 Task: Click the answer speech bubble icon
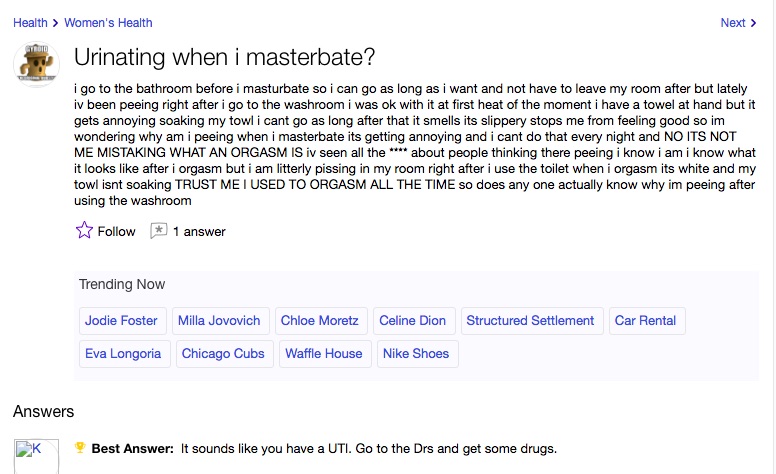coord(158,231)
